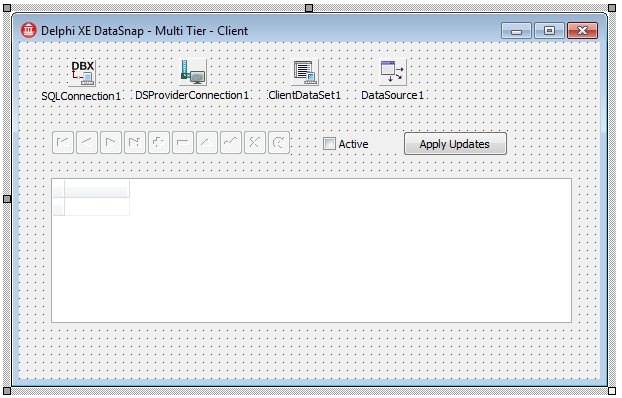Click the navigator Edit record triangle button
622x398 pixels.
(207, 142)
